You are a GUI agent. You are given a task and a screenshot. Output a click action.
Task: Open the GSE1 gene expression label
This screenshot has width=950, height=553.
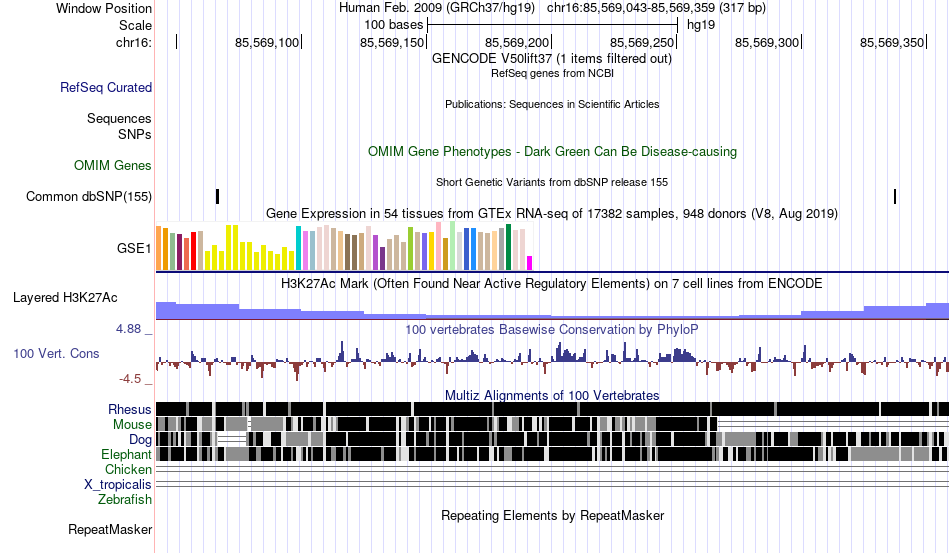click(x=134, y=248)
